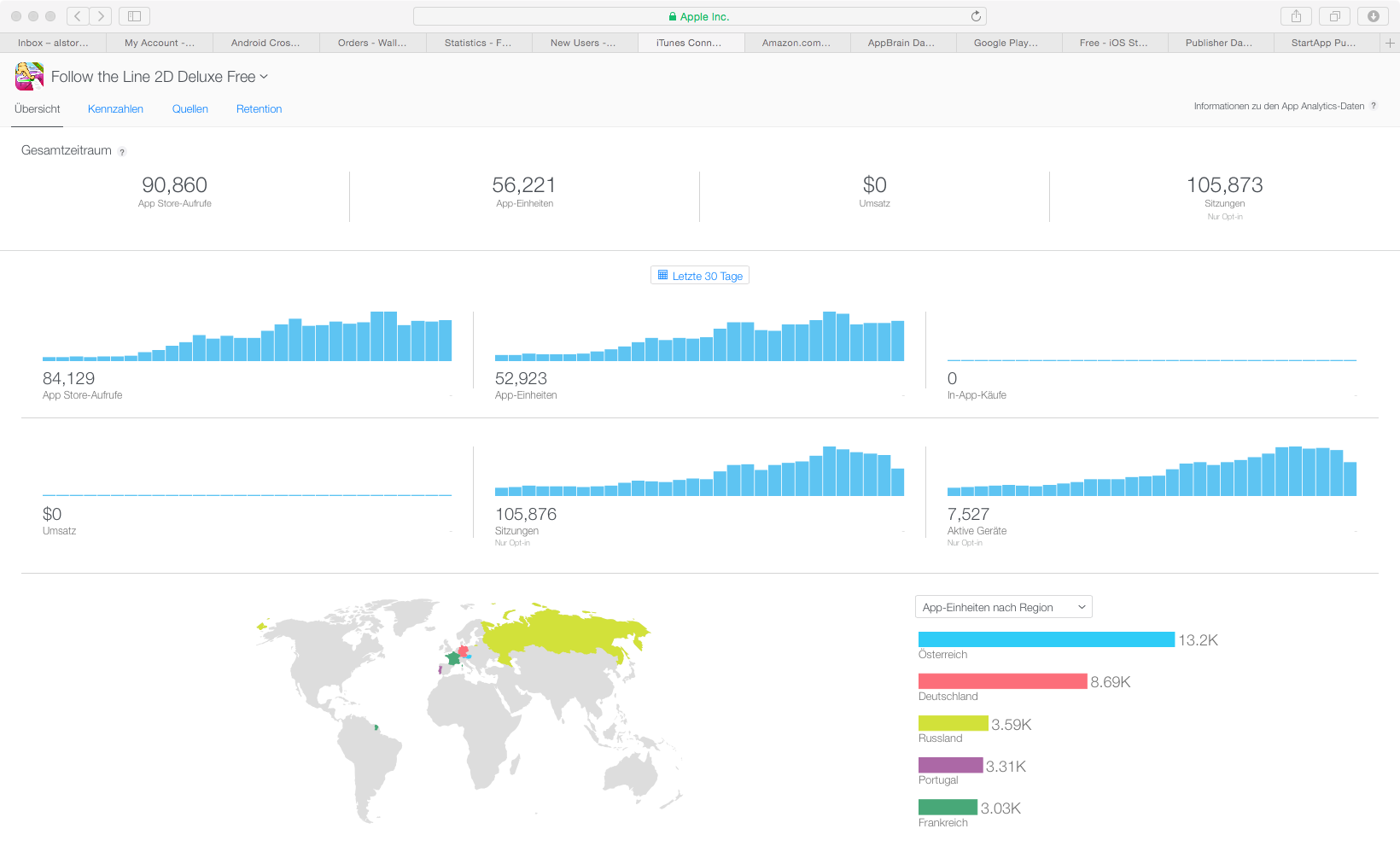Click France highlighted green on the map
This screenshot has height=852, width=1400.
pos(453,658)
